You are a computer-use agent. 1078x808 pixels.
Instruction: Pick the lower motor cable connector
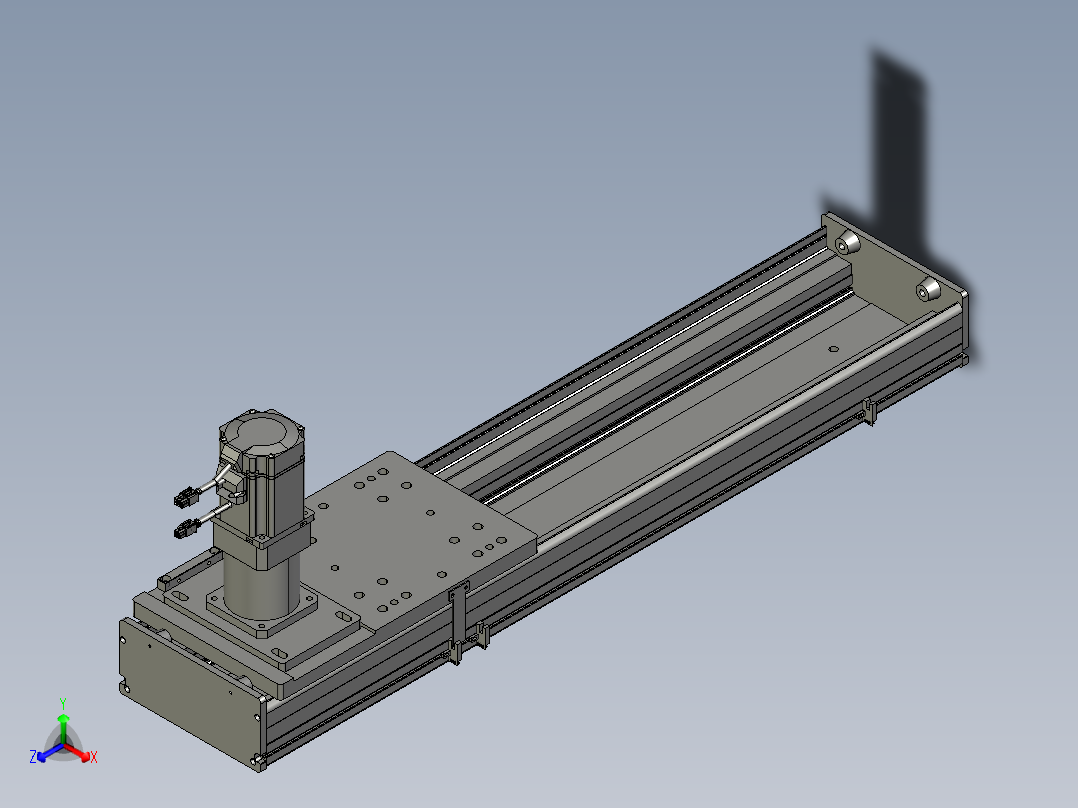(186, 529)
